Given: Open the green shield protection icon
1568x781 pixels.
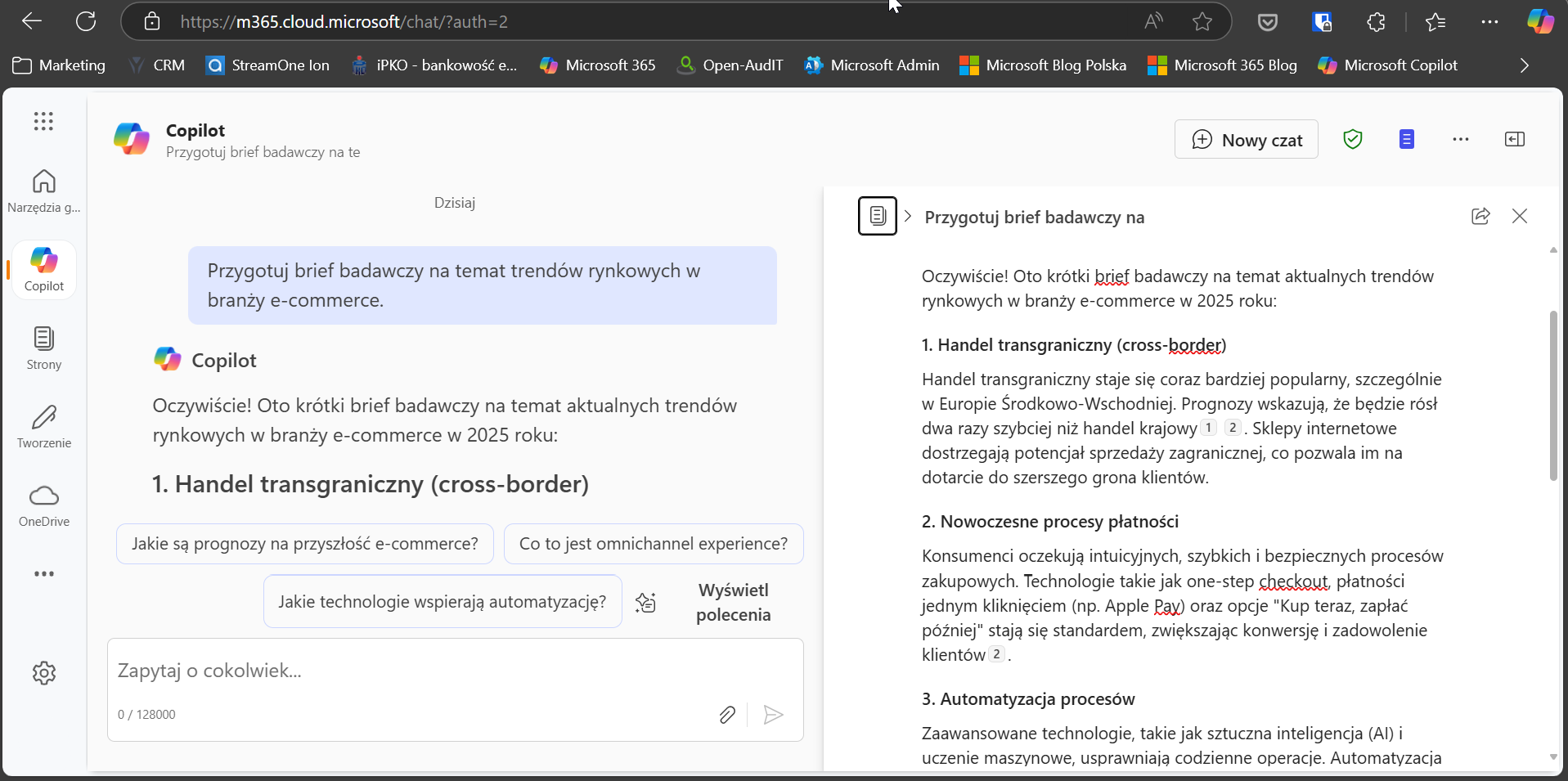Looking at the screenshot, I should [x=1352, y=140].
